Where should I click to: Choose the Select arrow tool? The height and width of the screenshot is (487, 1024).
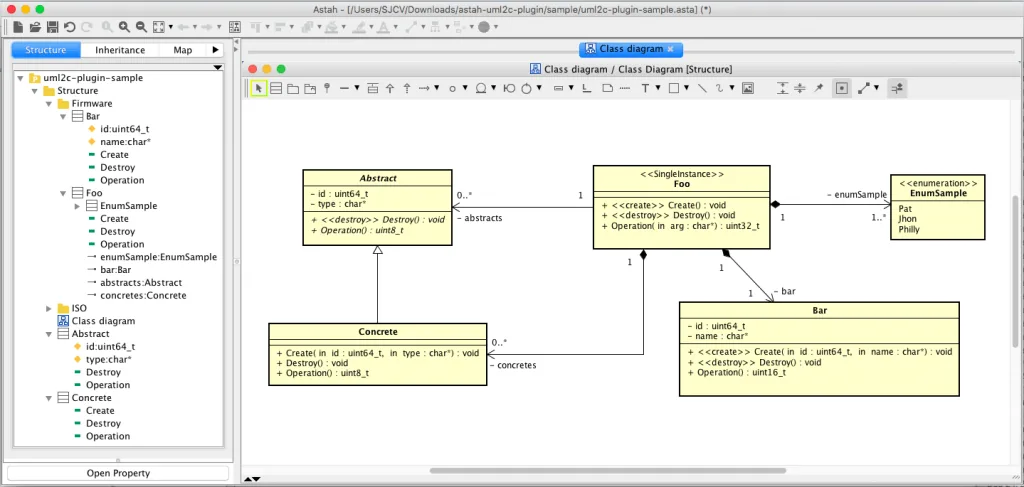click(259, 88)
